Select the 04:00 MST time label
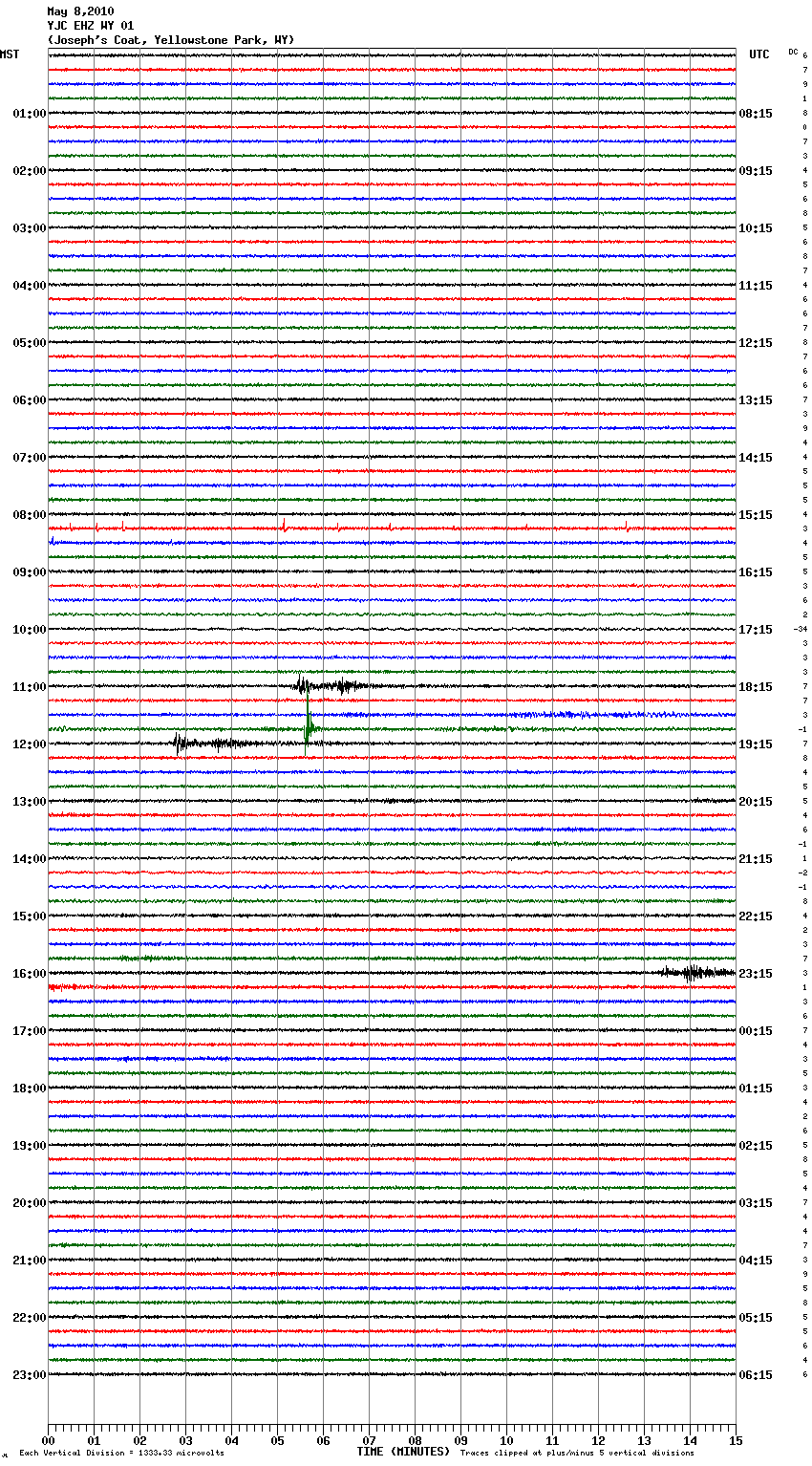Screen dimensions: 812x1466 click(x=30, y=286)
